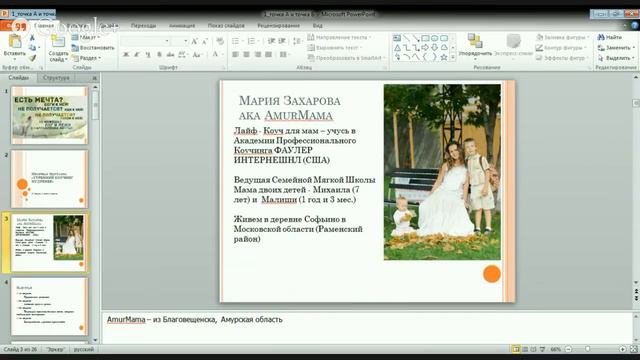The width and height of the screenshot is (640, 360).
Task: Open the Section (Раздел) dropdown
Action: click(x=86, y=58)
